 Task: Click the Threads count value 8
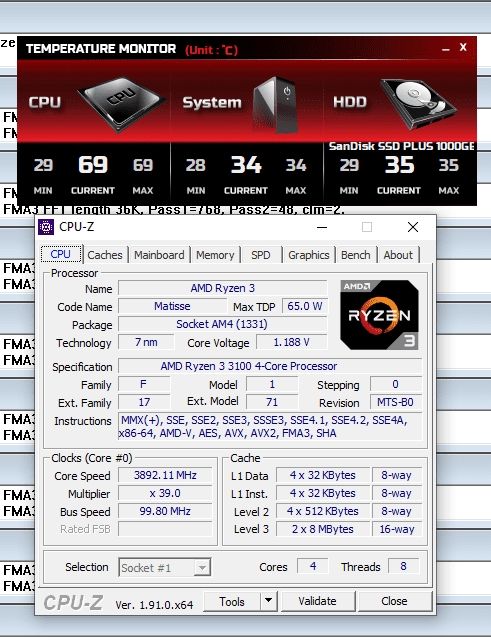tap(403, 566)
